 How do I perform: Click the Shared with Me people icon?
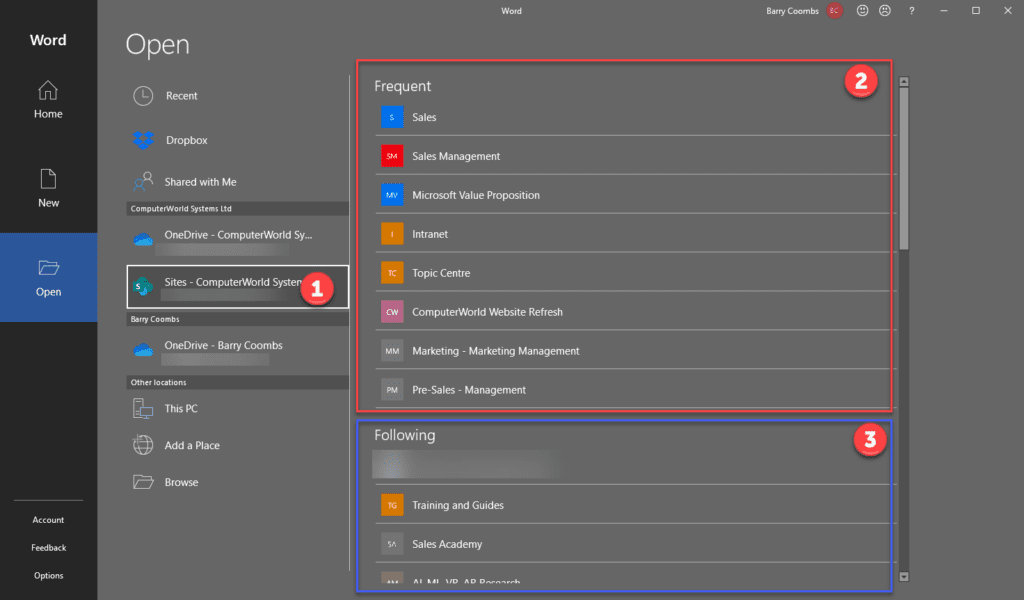pyautogui.click(x=143, y=182)
